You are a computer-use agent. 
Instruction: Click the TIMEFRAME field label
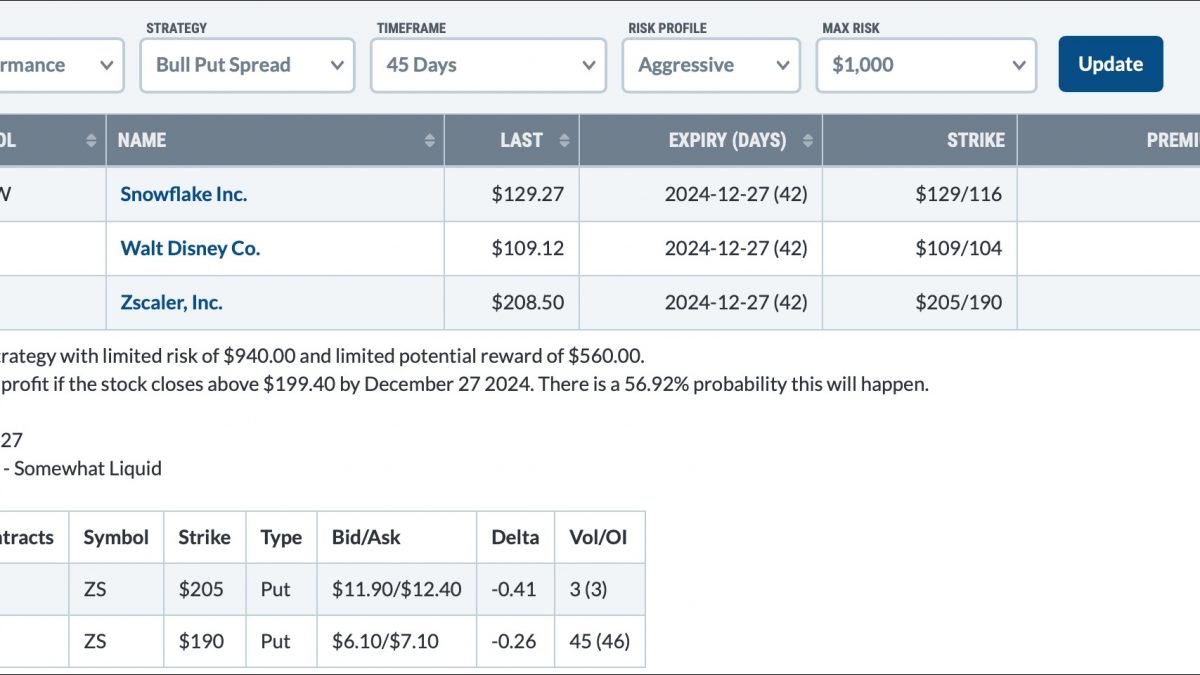411,28
